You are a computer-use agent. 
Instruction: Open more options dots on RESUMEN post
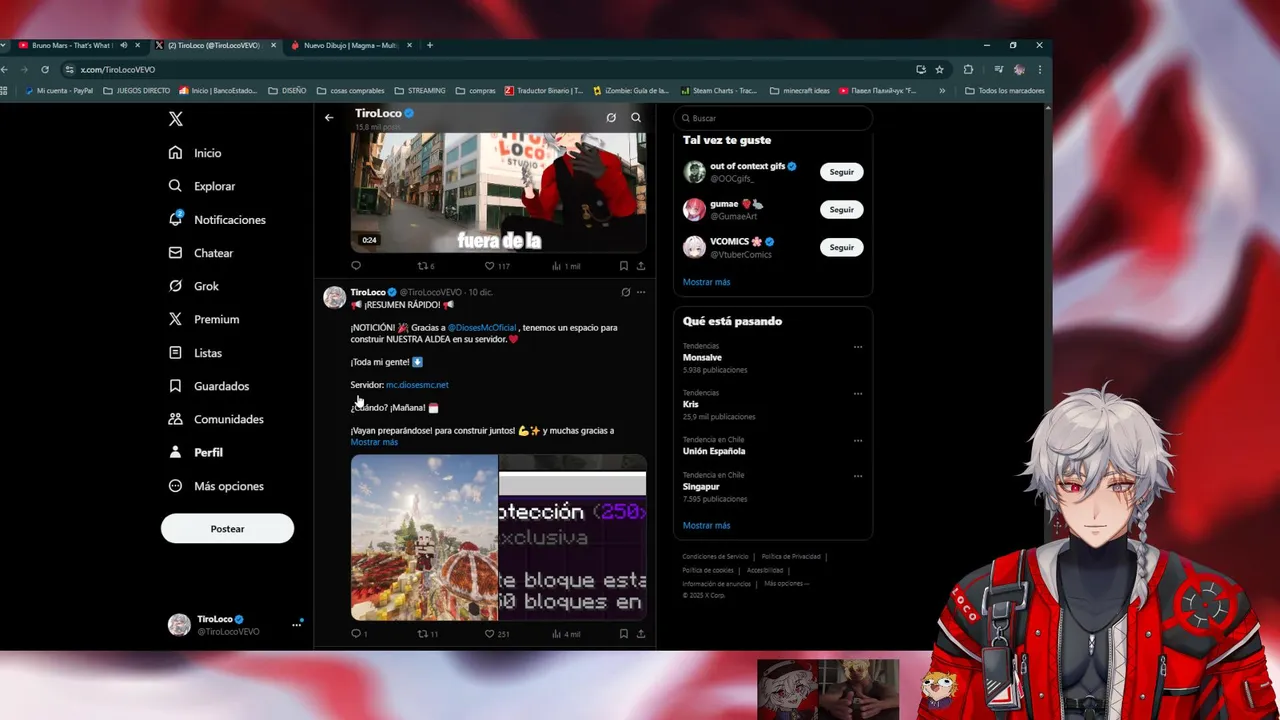click(641, 292)
